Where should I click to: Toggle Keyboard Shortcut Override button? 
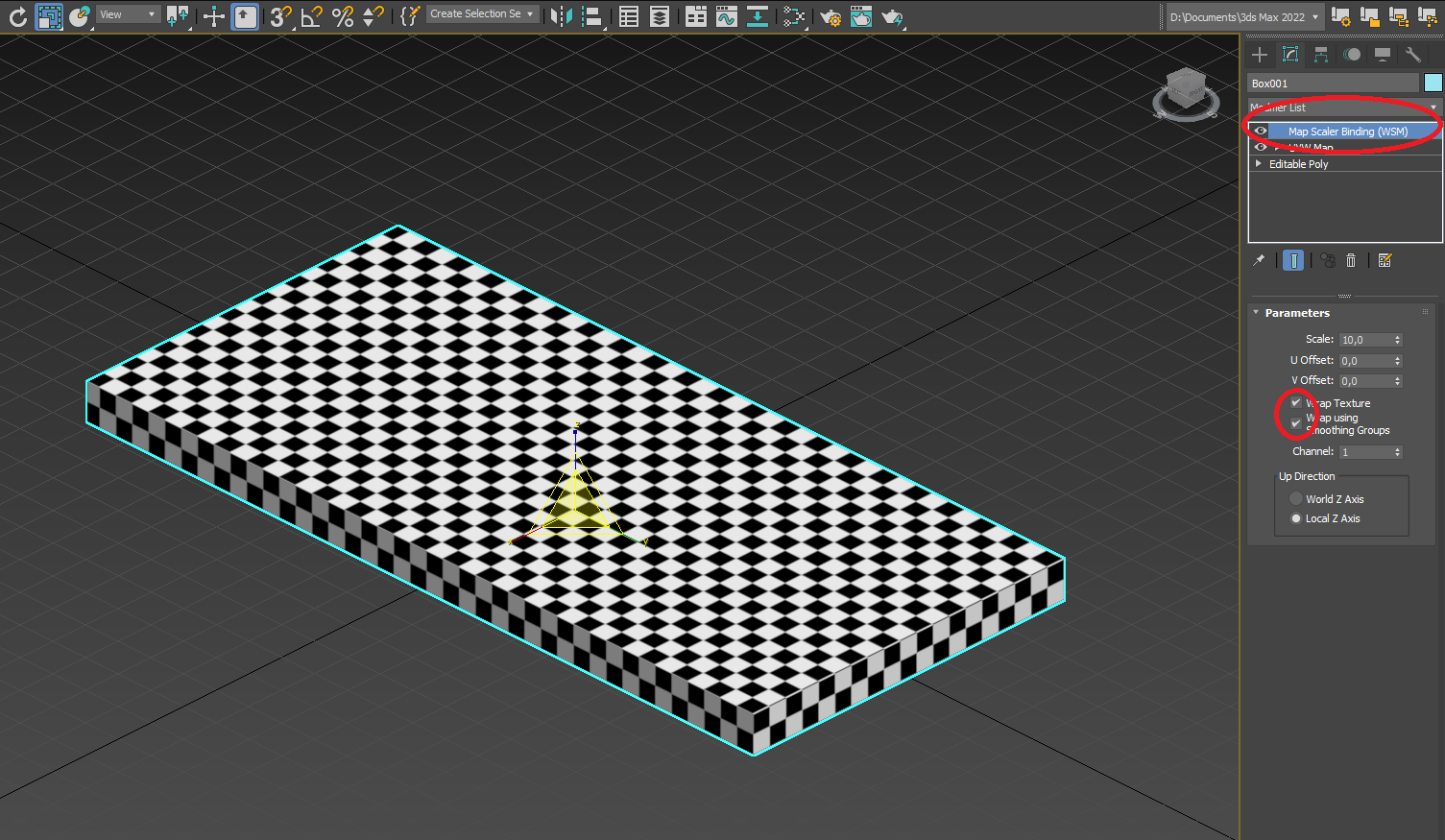point(245,16)
